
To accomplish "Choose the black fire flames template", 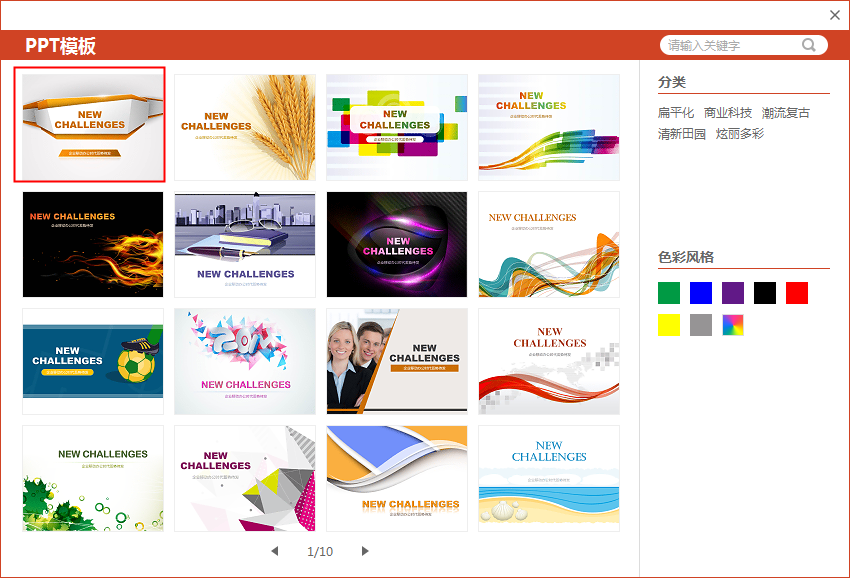I will (93, 244).
